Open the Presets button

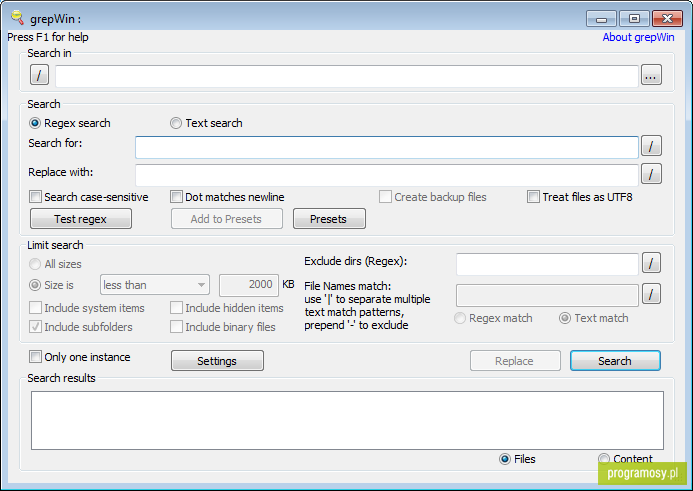[x=329, y=219]
